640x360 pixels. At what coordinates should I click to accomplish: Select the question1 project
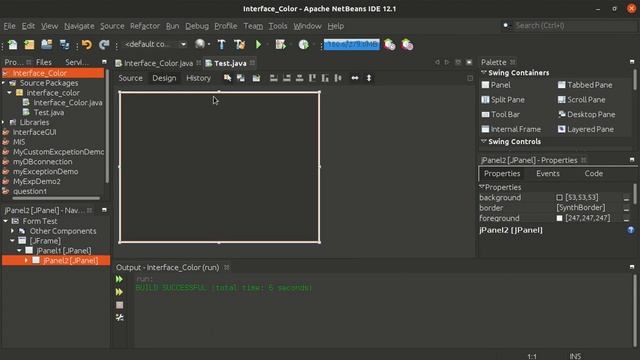click(29, 191)
